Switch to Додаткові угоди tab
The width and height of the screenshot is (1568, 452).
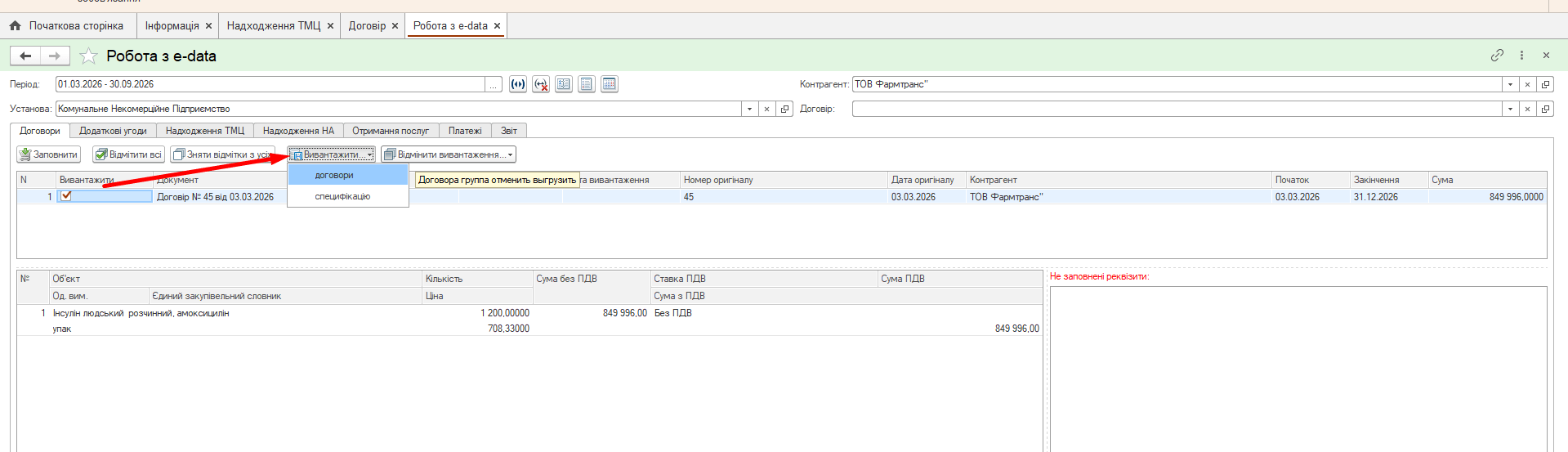113,131
